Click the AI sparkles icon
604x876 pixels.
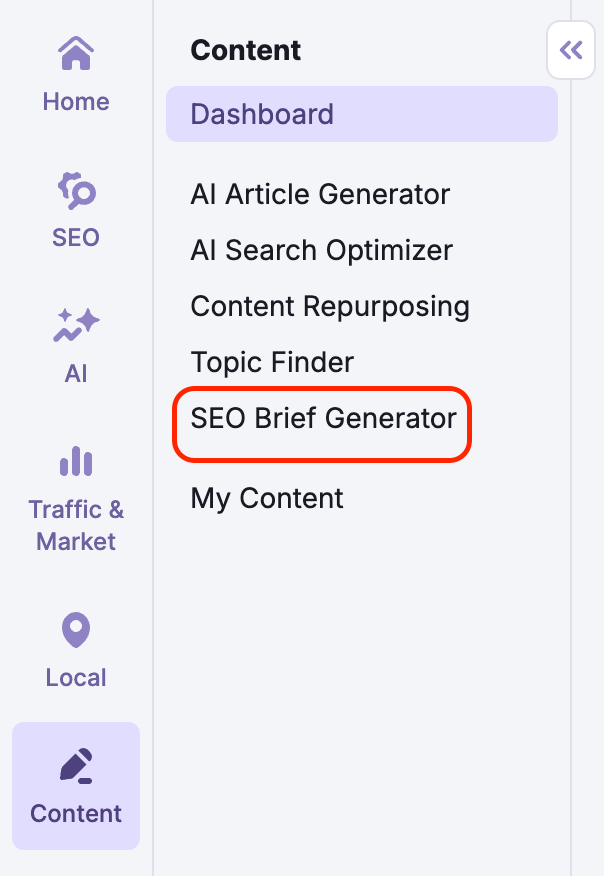tap(75, 325)
